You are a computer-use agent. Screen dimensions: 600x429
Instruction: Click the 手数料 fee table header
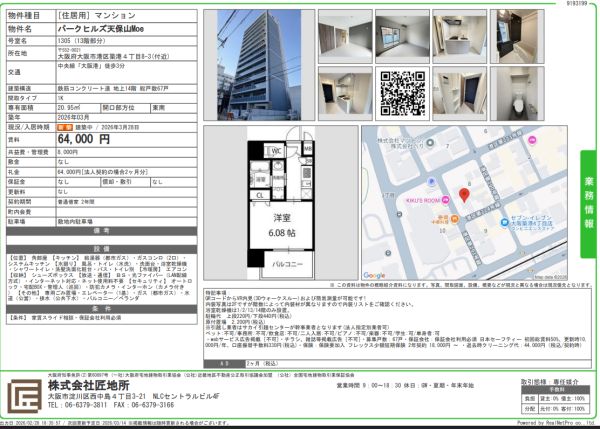[554, 389]
